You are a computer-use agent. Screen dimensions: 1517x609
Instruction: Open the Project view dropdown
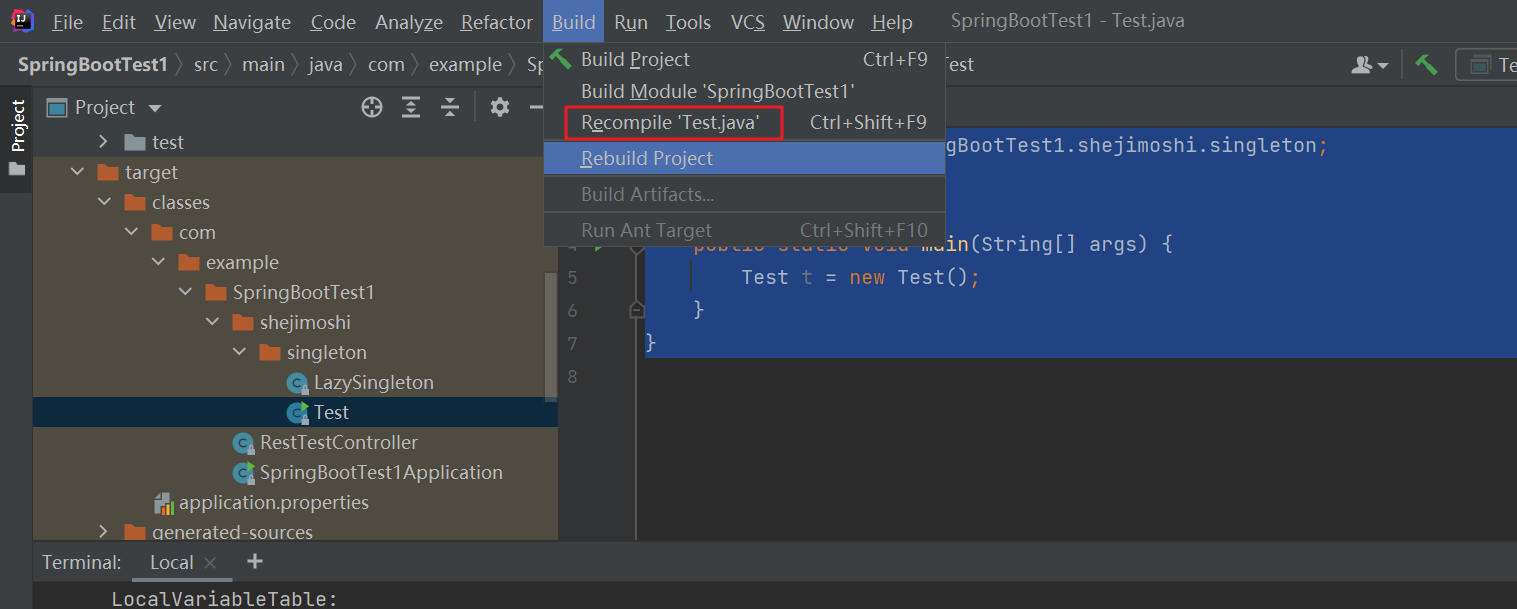pyautogui.click(x=154, y=108)
